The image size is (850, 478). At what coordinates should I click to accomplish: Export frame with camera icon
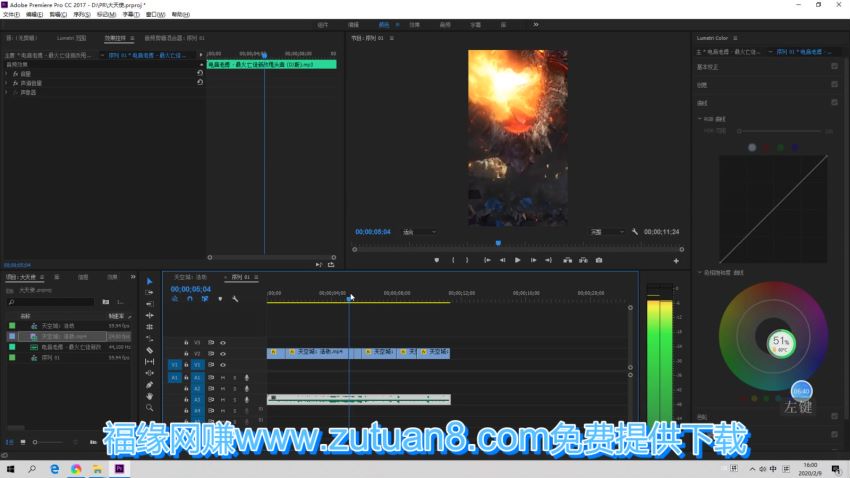(599, 260)
